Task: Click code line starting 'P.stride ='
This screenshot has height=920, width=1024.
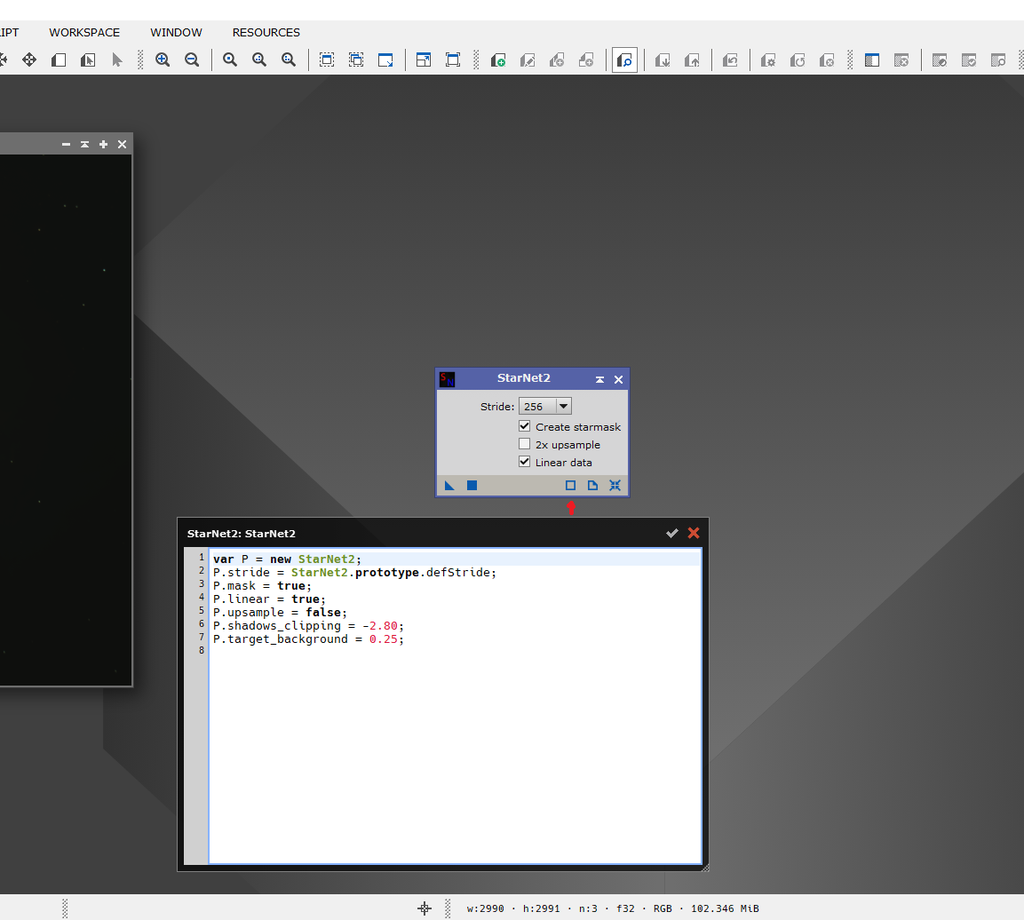Action: [355, 573]
